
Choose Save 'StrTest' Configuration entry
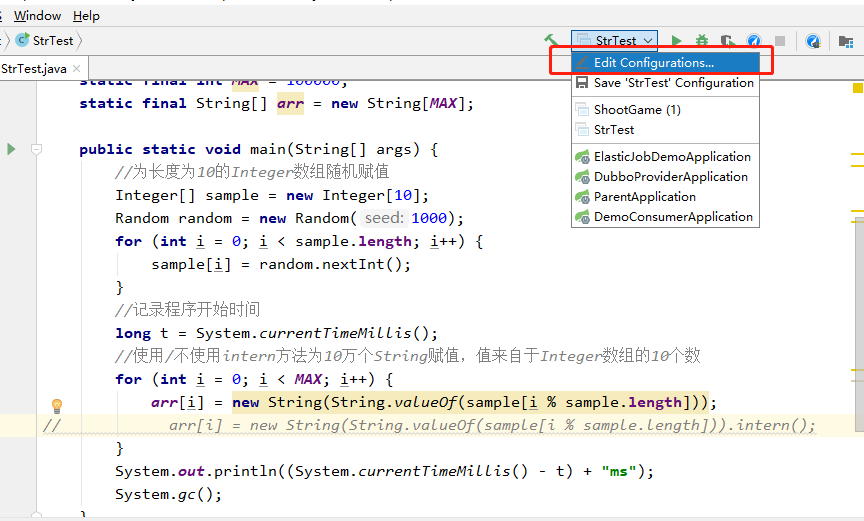[x=666, y=83]
